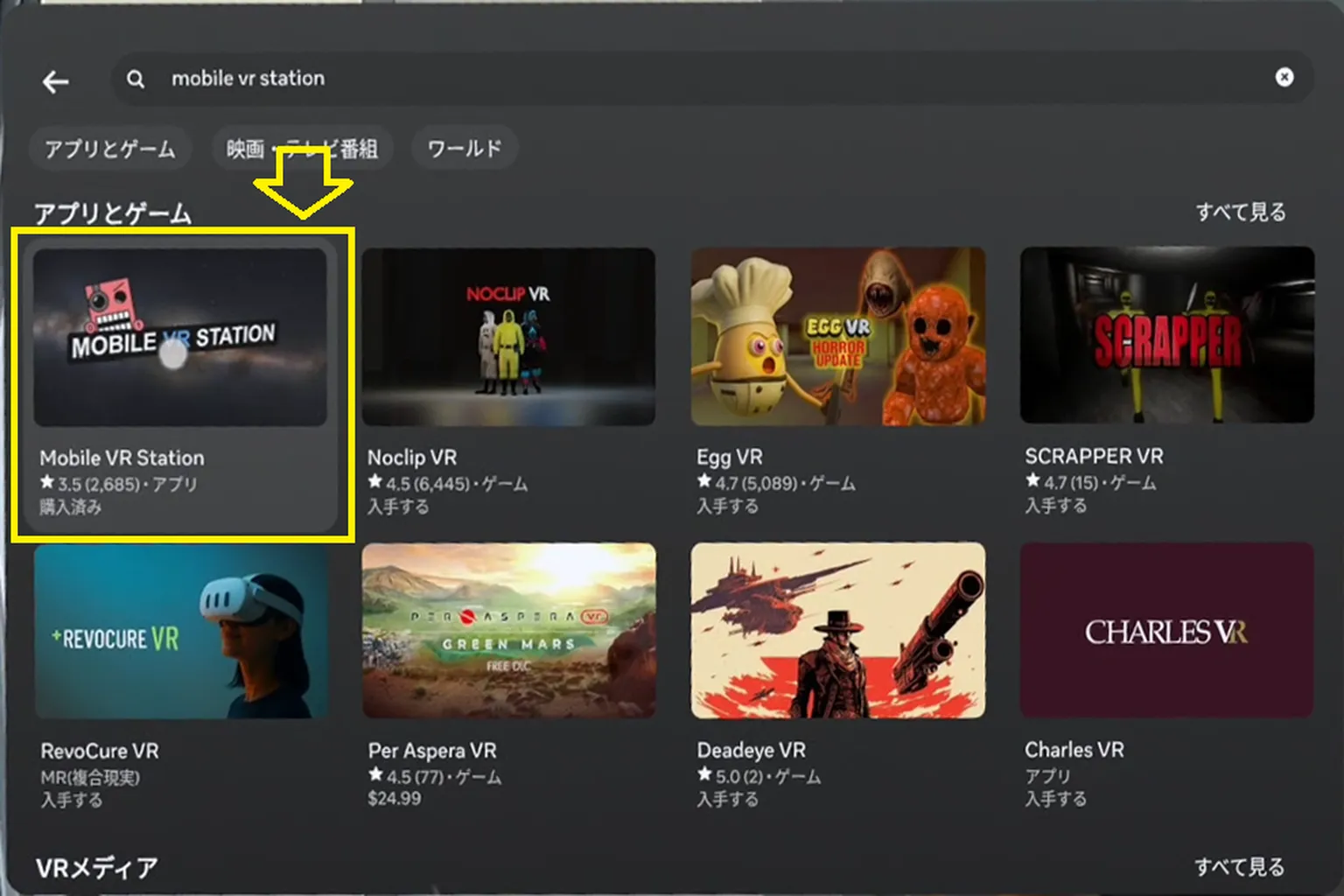
Task: Click the VRメディア section heading
Action: click(96, 867)
